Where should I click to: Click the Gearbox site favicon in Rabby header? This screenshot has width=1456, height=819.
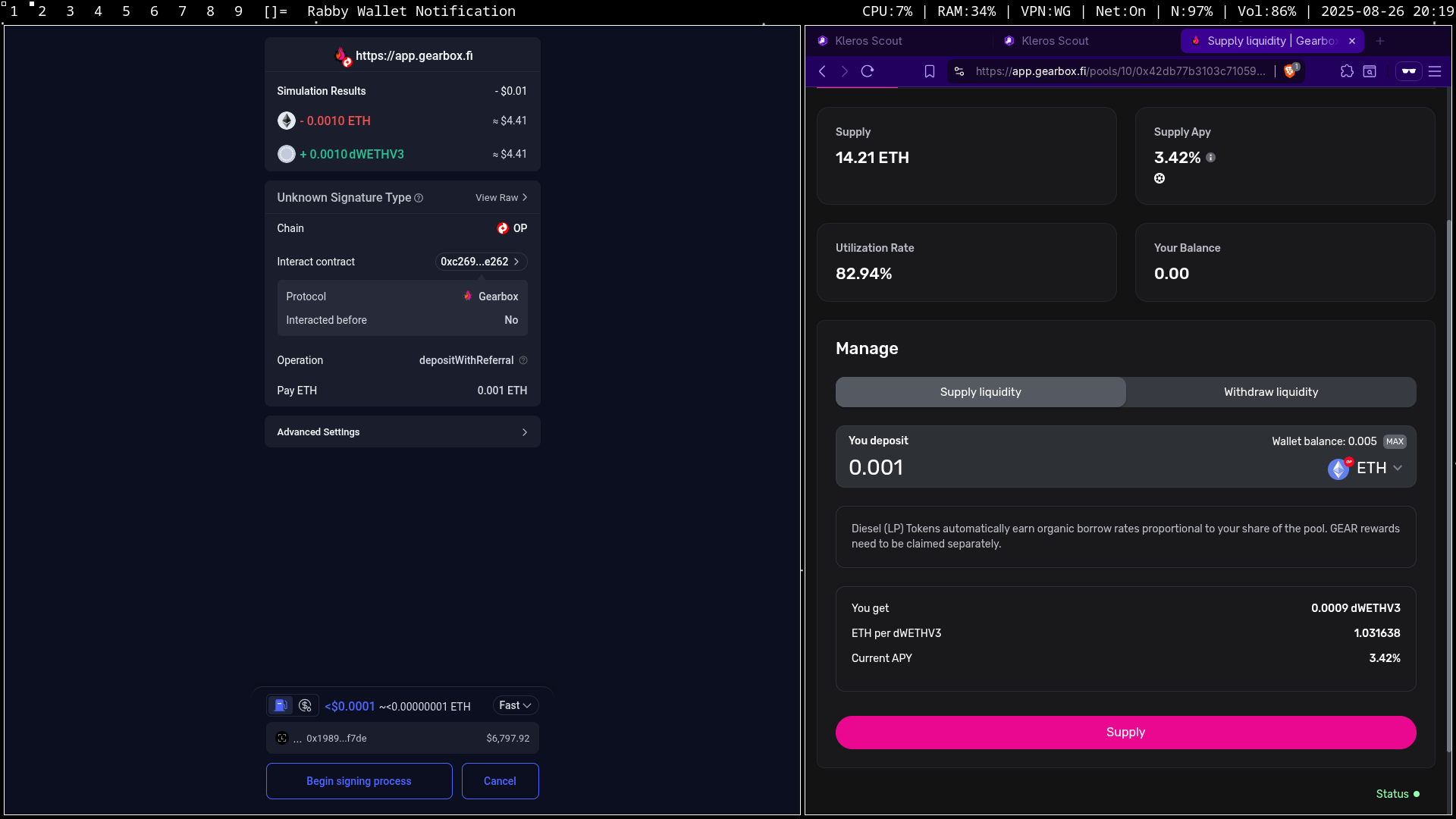click(344, 56)
